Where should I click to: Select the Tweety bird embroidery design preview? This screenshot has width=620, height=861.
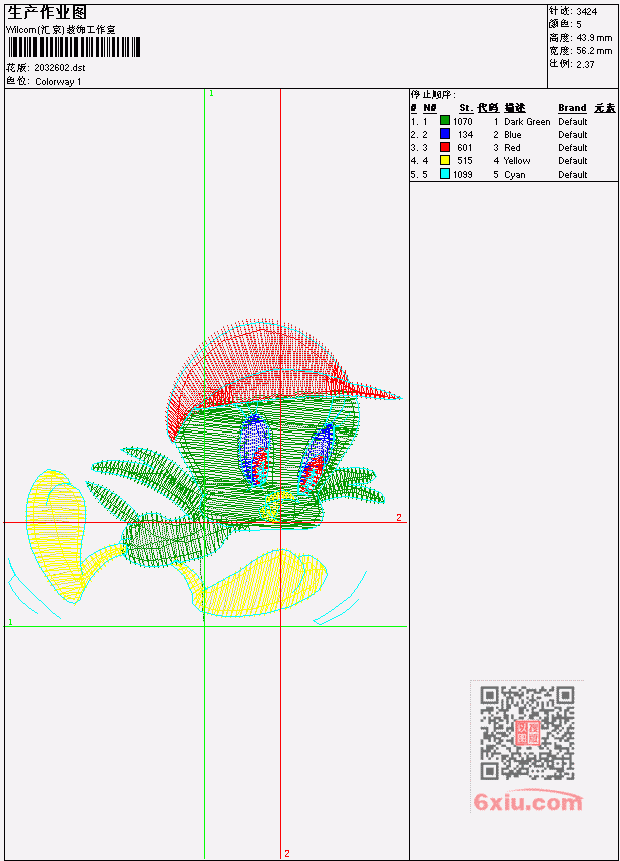tap(204, 471)
